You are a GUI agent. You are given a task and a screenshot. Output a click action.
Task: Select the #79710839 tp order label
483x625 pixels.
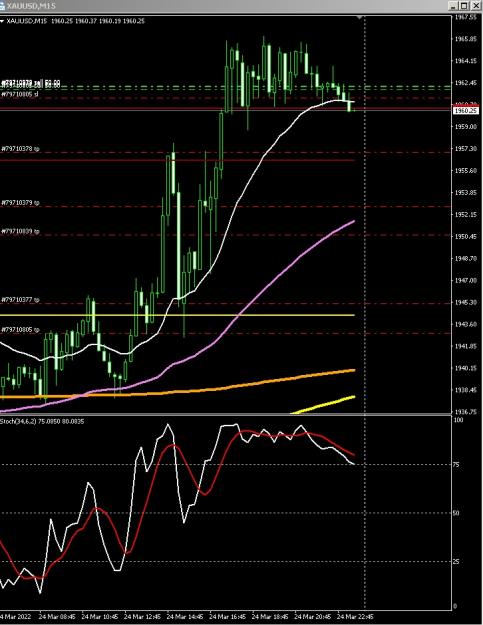[x=20, y=231]
